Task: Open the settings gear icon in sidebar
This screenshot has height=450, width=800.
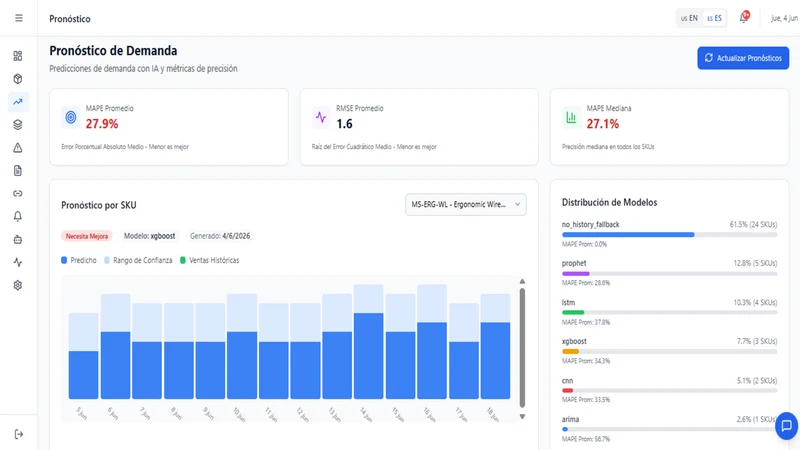Action: 18,286
